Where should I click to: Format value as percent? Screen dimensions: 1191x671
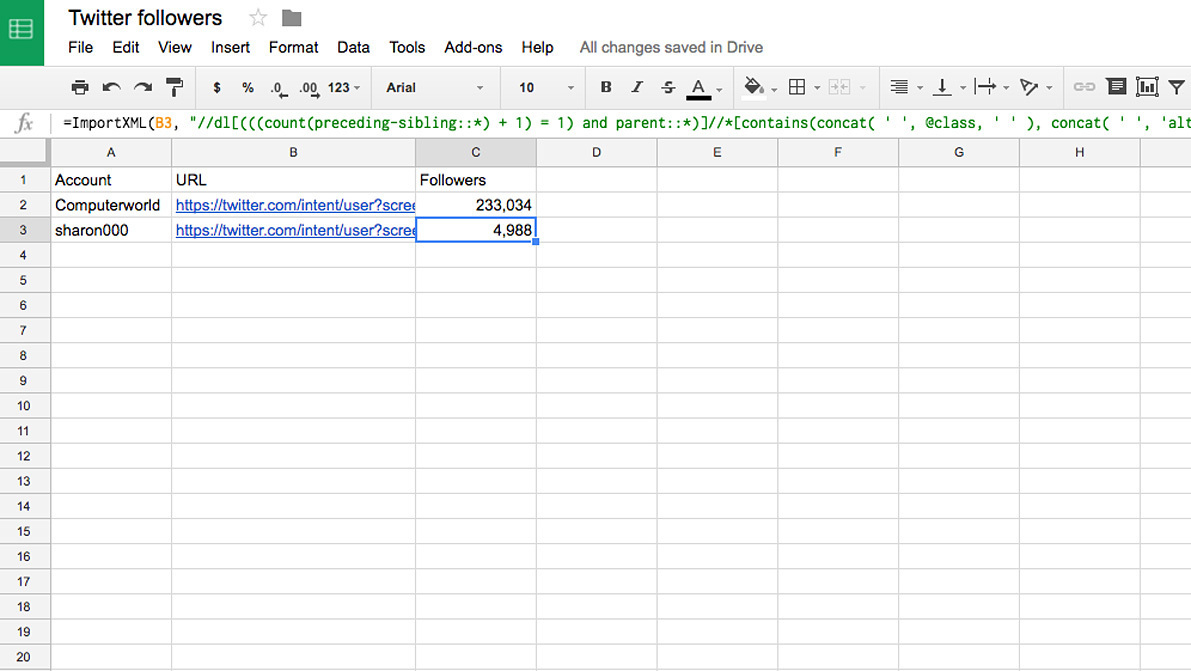246,88
